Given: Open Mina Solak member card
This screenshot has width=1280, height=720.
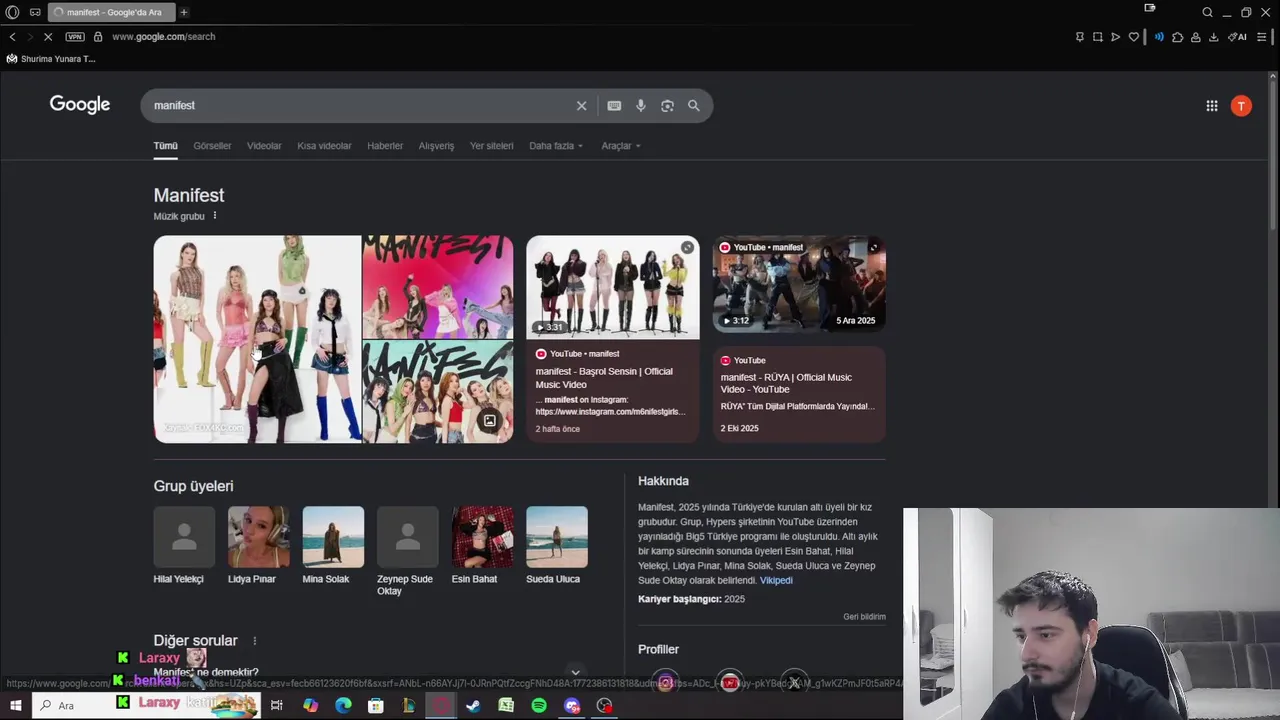Looking at the screenshot, I should pyautogui.click(x=333, y=546).
